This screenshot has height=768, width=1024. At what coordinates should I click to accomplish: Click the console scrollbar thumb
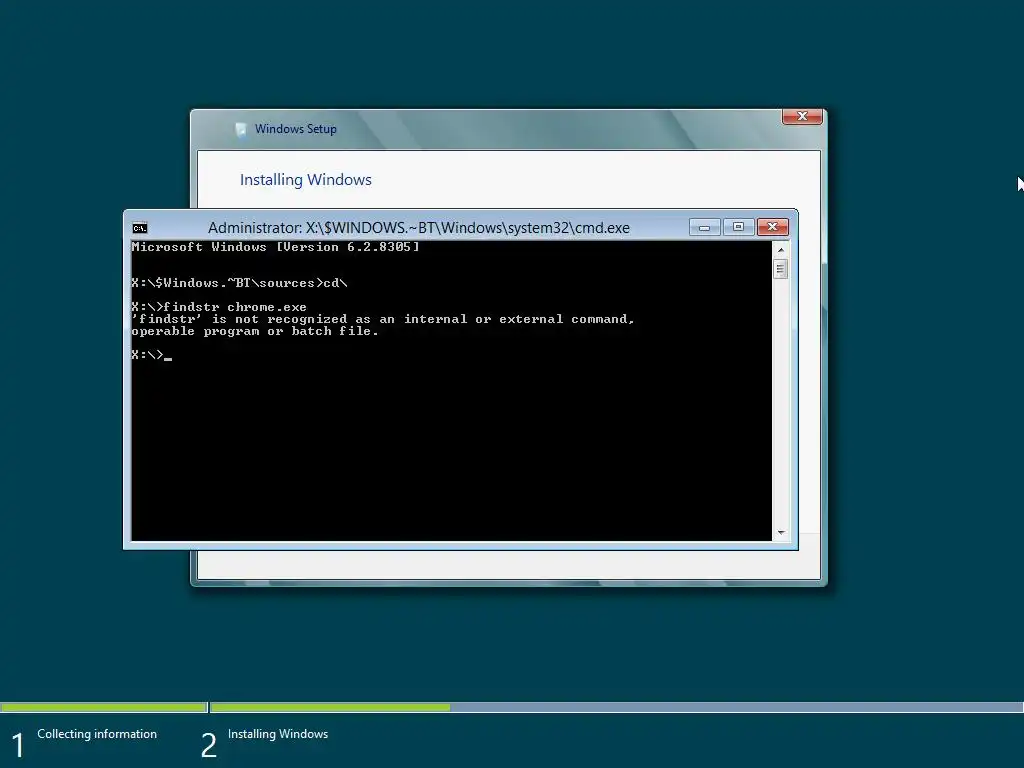[780, 268]
